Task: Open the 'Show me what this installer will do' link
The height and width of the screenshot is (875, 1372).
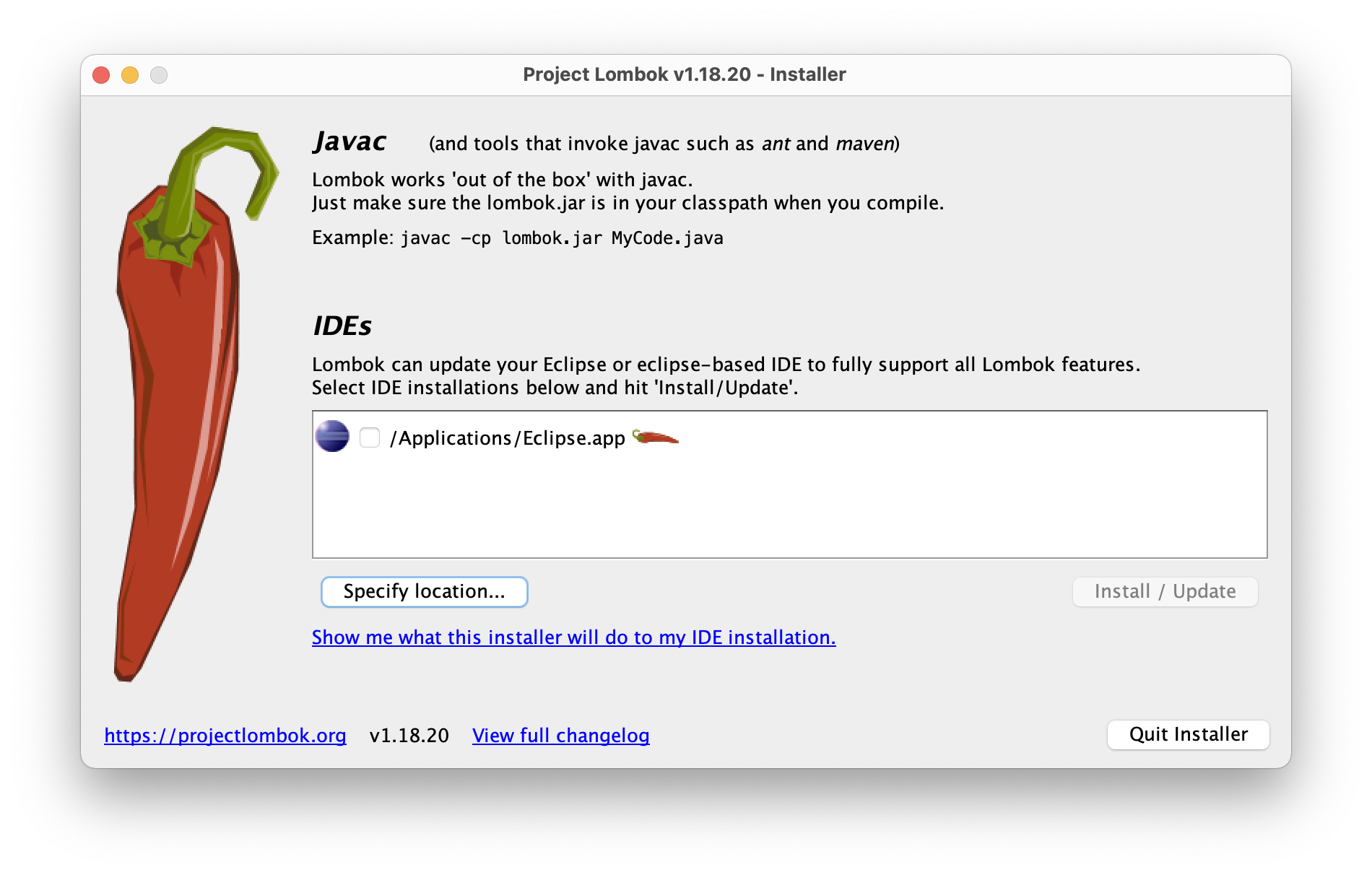Action: click(x=574, y=637)
